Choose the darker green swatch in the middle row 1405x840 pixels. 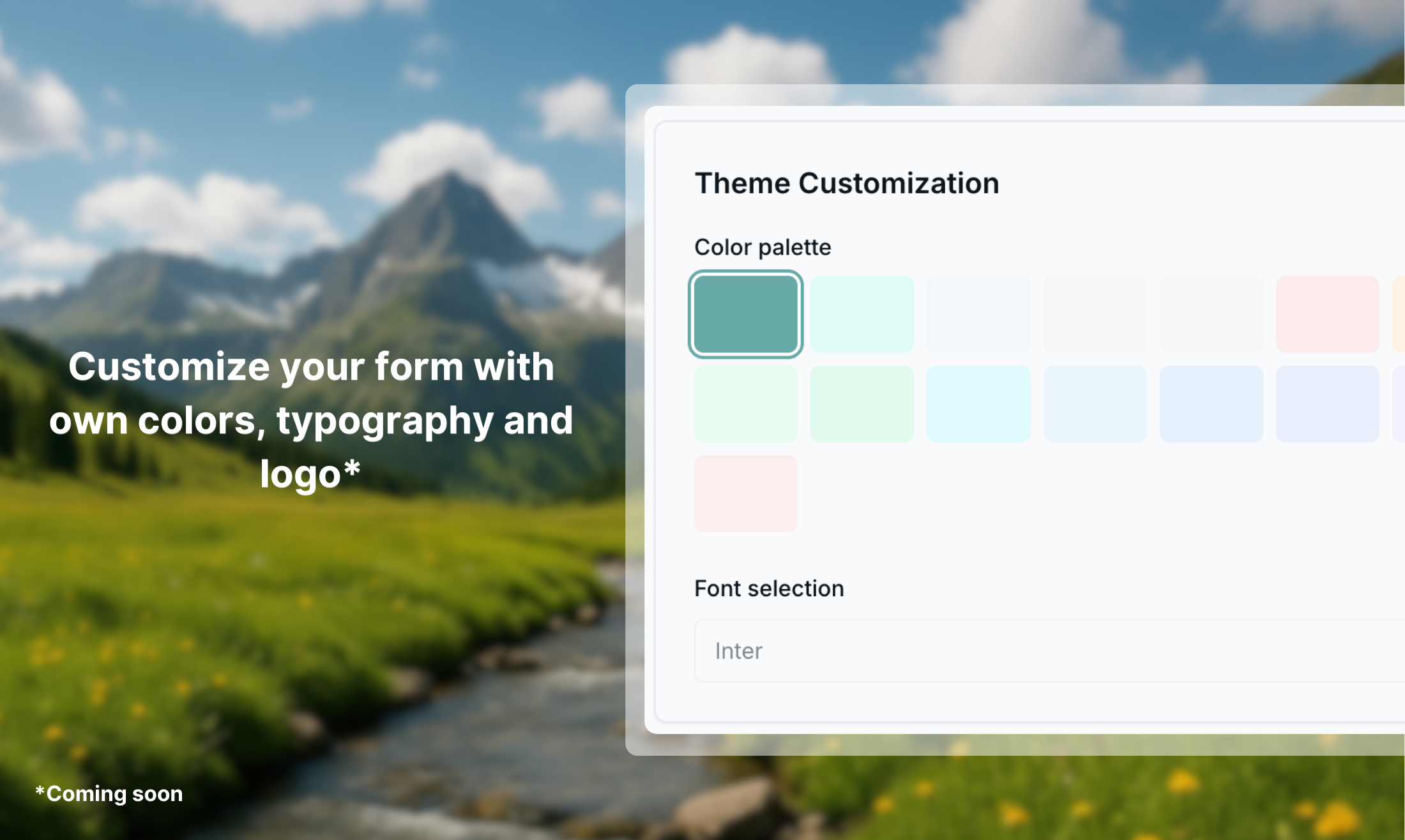tap(862, 403)
